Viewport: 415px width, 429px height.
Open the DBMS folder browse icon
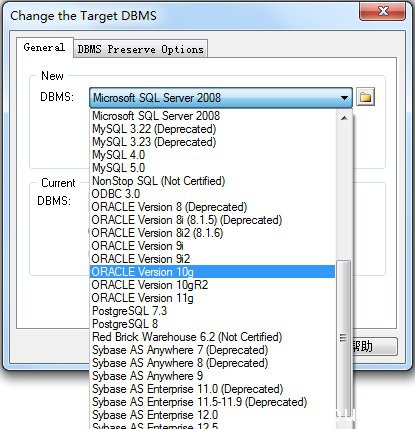click(x=365, y=97)
